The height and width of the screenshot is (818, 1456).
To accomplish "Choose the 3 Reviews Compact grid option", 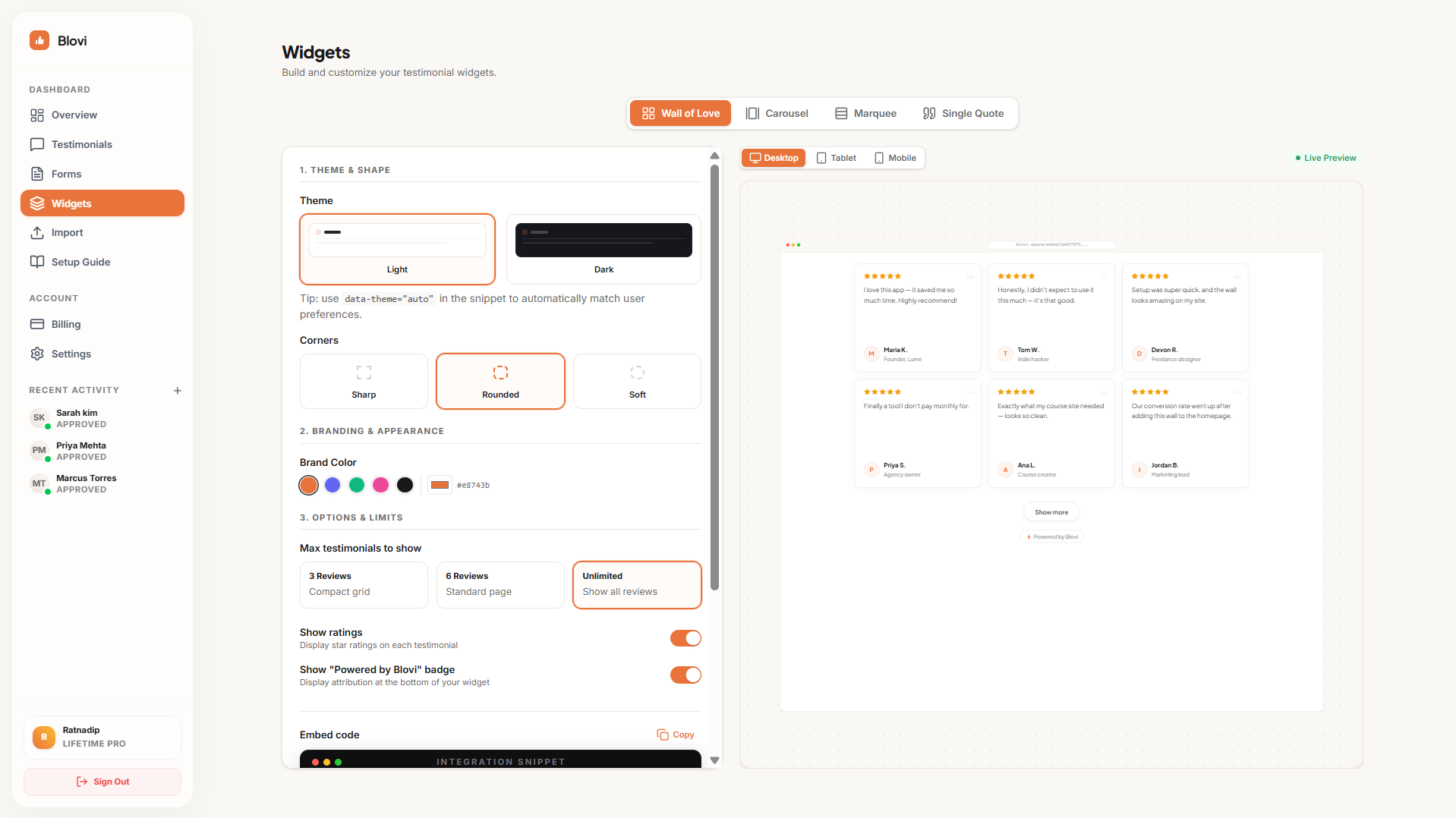I will point(364,584).
